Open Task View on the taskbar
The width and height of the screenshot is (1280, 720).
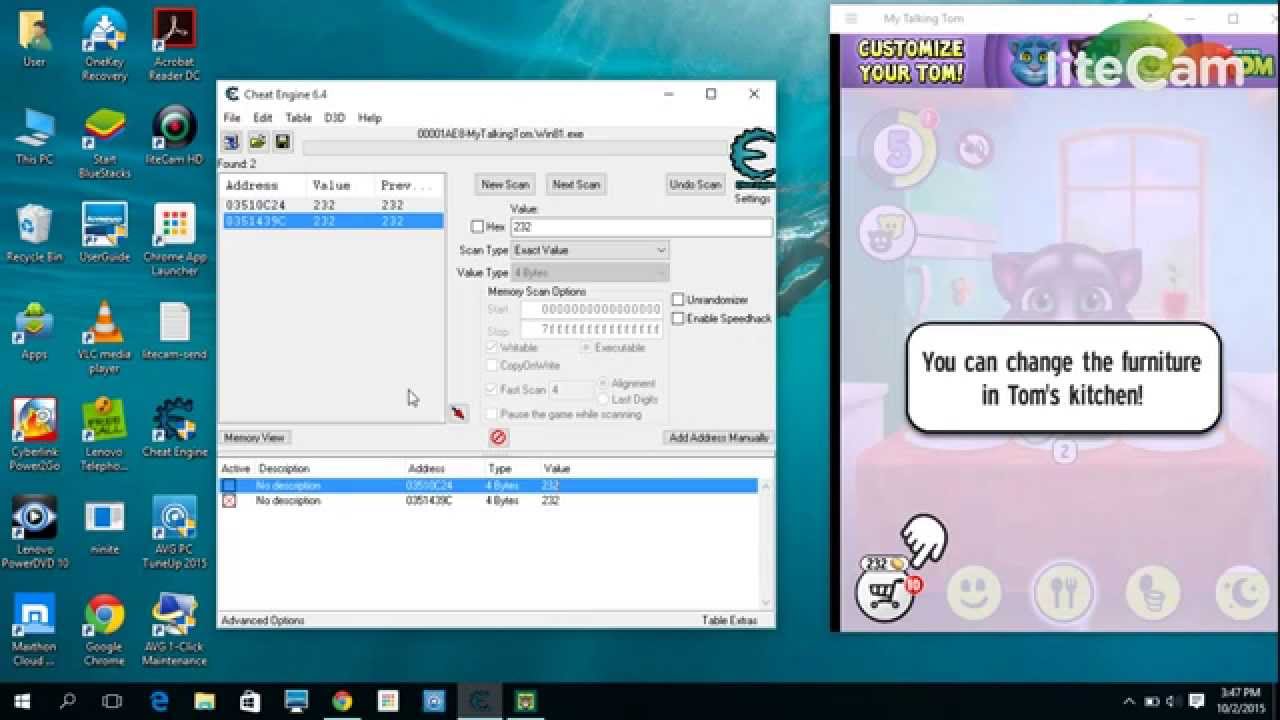(112, 701)
